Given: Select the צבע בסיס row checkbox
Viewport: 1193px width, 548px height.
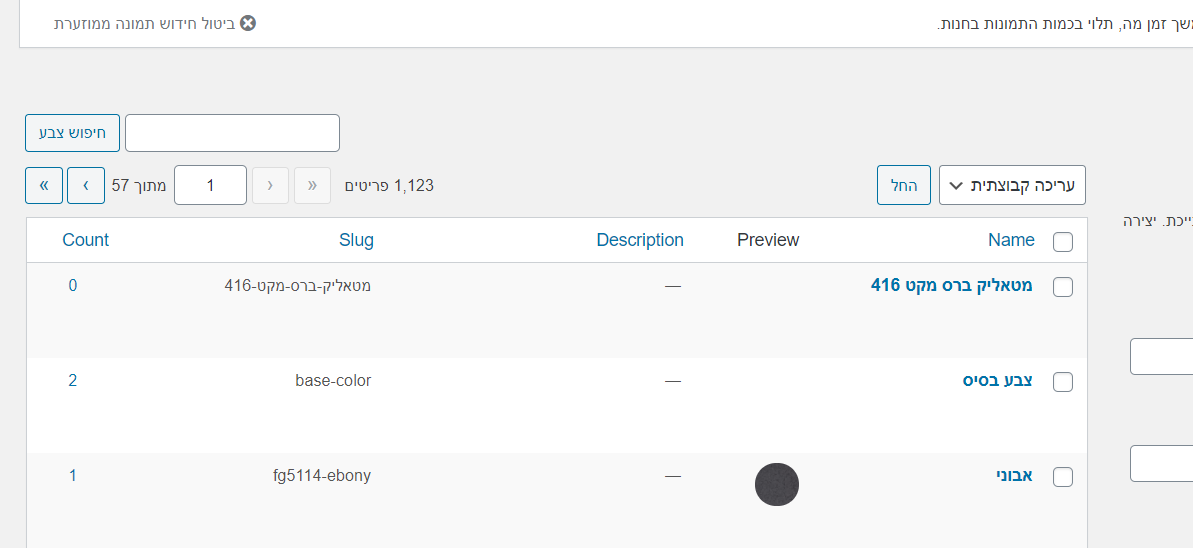Looking at the screenshot, I should [x=1063, y=382].
